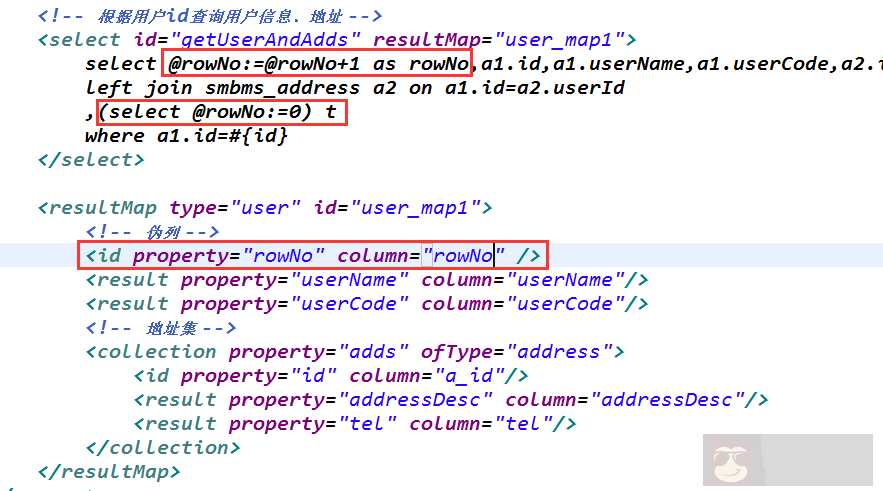Click the top comment about querying user by id
The image size is (883, 491).
coord(210,16)
